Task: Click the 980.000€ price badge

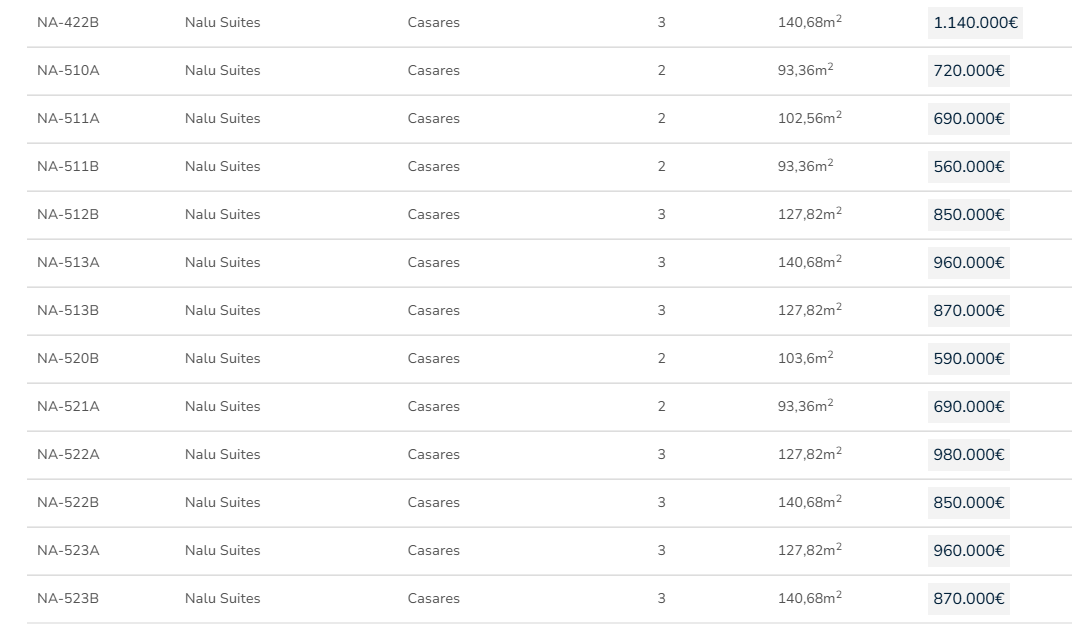Action: coord(968,455)
